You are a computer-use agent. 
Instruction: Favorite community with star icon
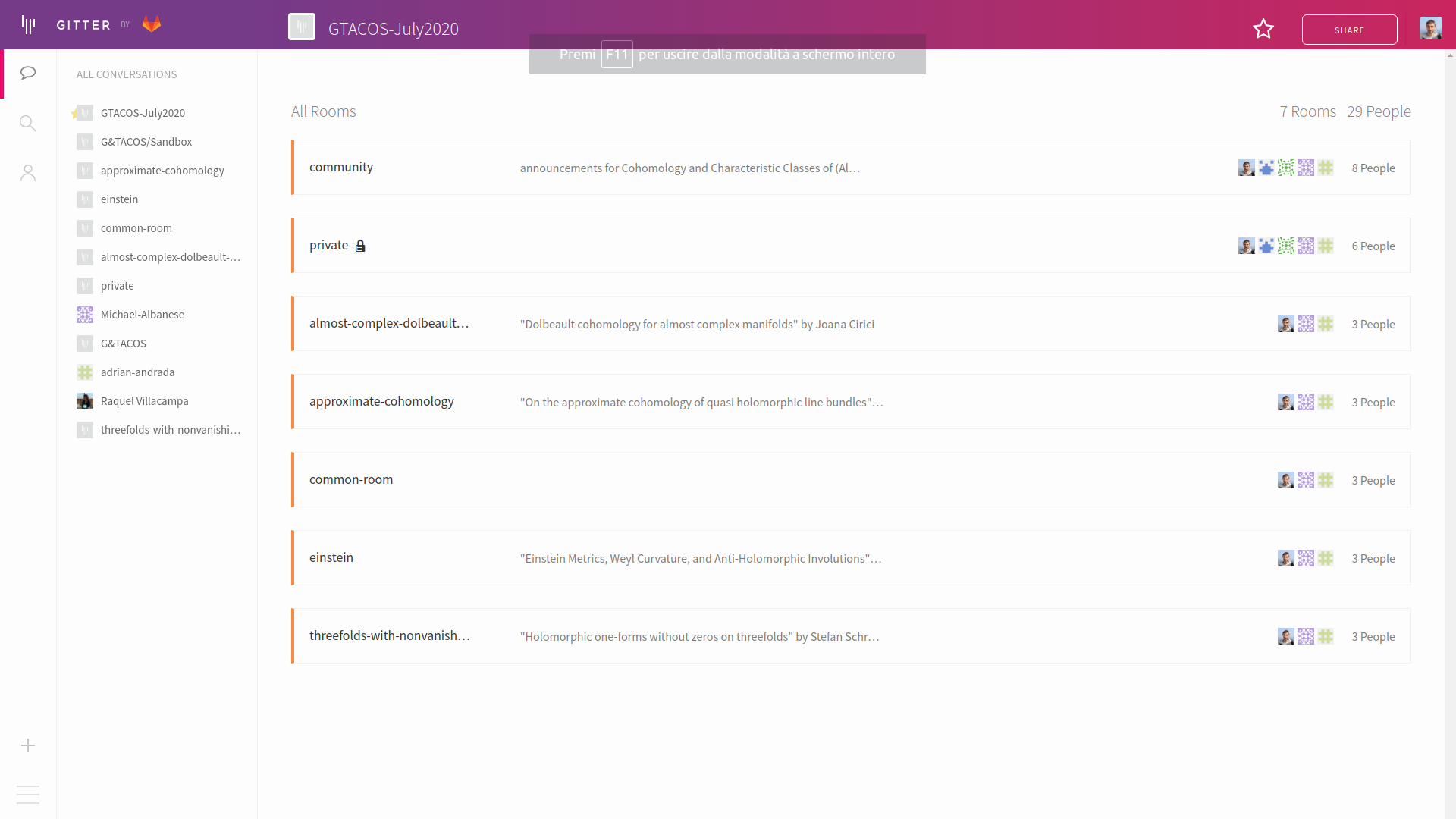point(1263,29)
